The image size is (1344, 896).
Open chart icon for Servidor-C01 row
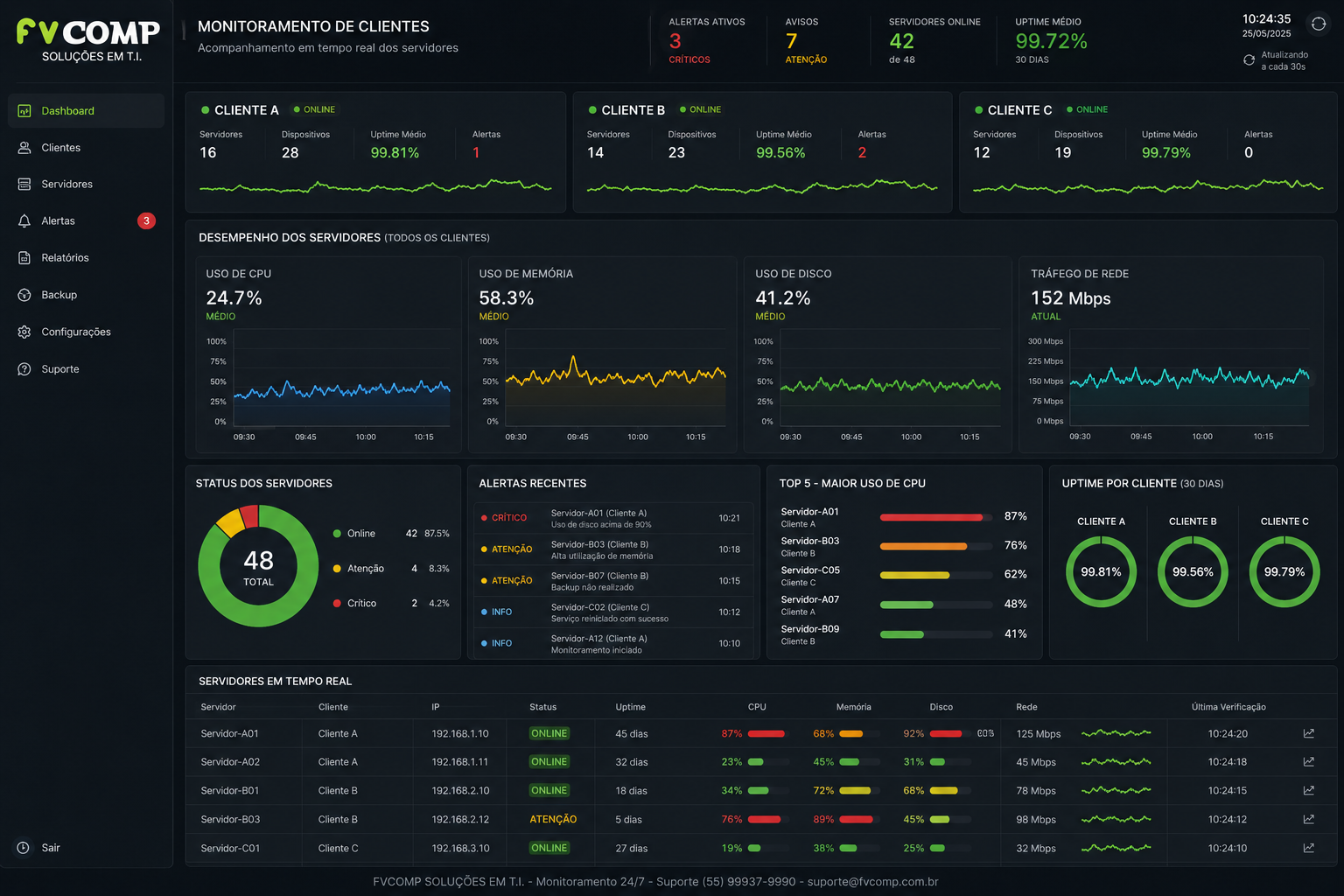(1308, 848)
